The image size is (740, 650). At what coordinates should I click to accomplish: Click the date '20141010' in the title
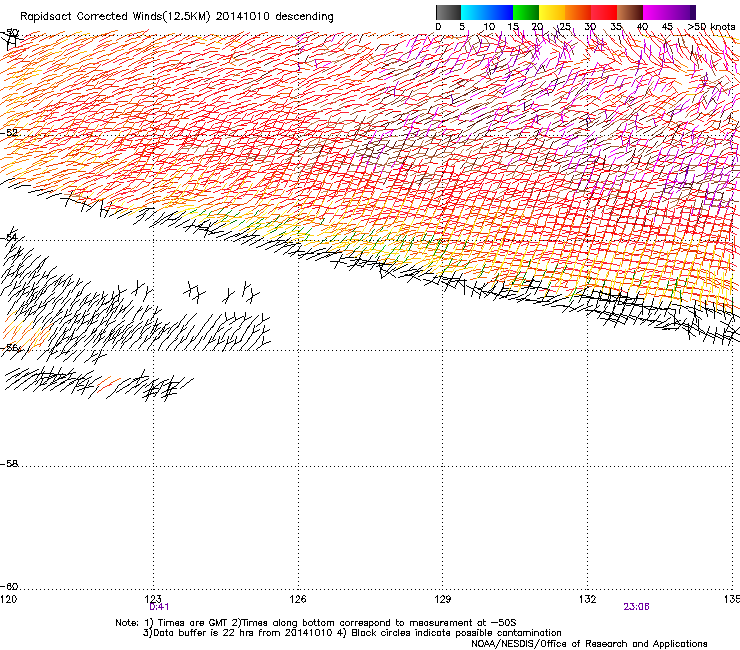point(243,17)
